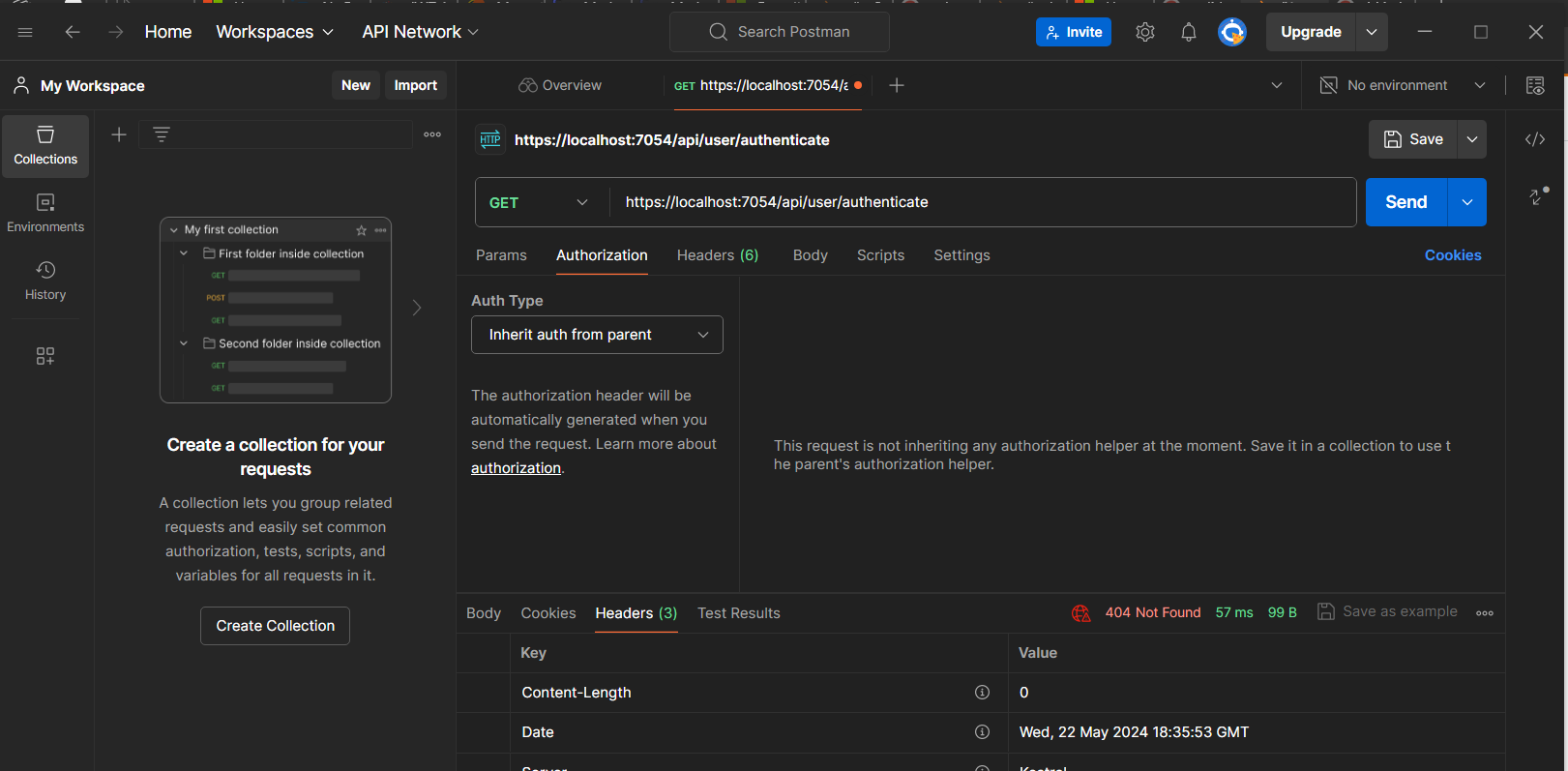This screenshot has width=1568, height=771.
Task: Click the request URL input field
Action: pyautogui.click(x=983, y=202)
